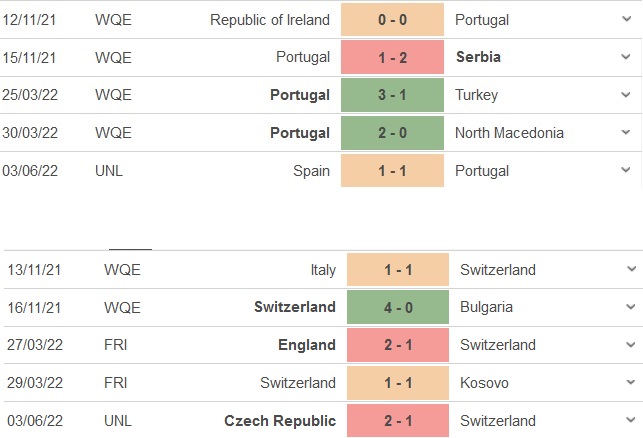Expand the Switzerland vs Bulgaria match row
The image size is (643, 438).
[x=630, y=307]
